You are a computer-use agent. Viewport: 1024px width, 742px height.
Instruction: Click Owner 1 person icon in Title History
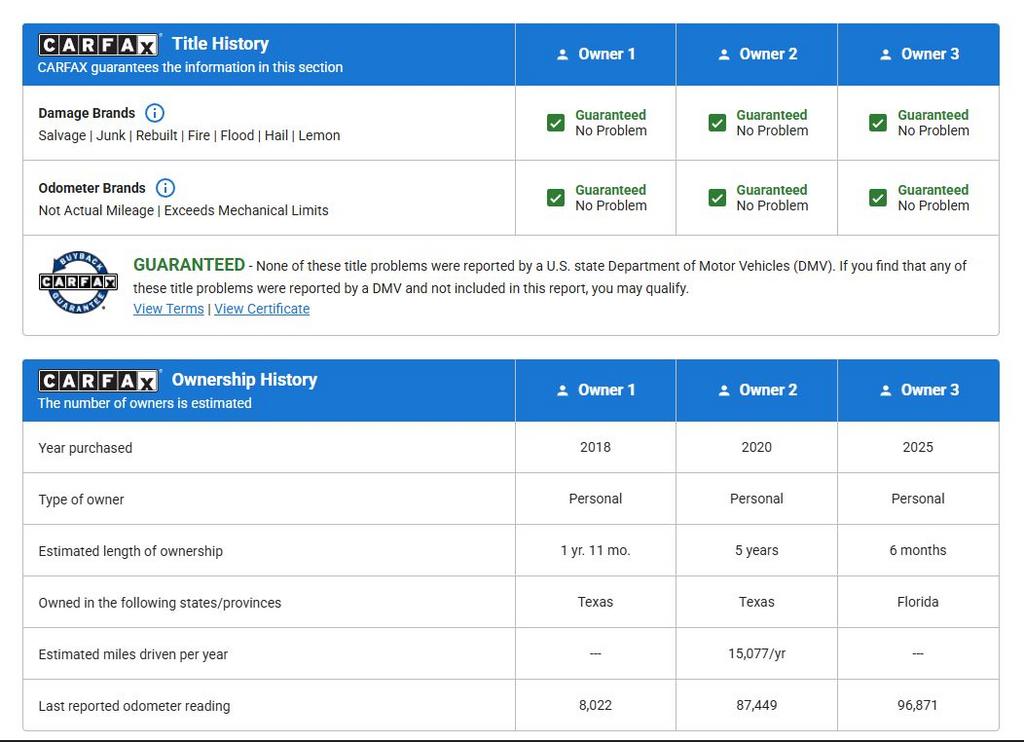pos(562,55)
